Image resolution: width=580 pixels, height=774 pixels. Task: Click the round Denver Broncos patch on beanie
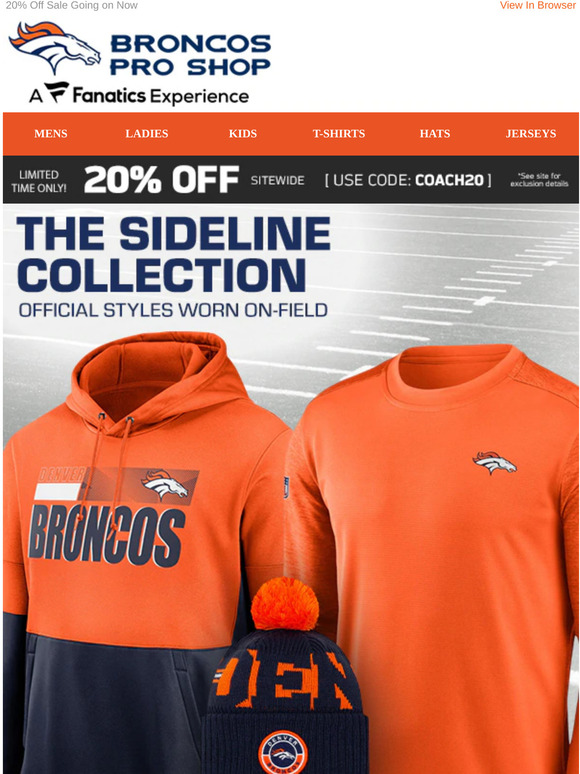coord(283,753)
